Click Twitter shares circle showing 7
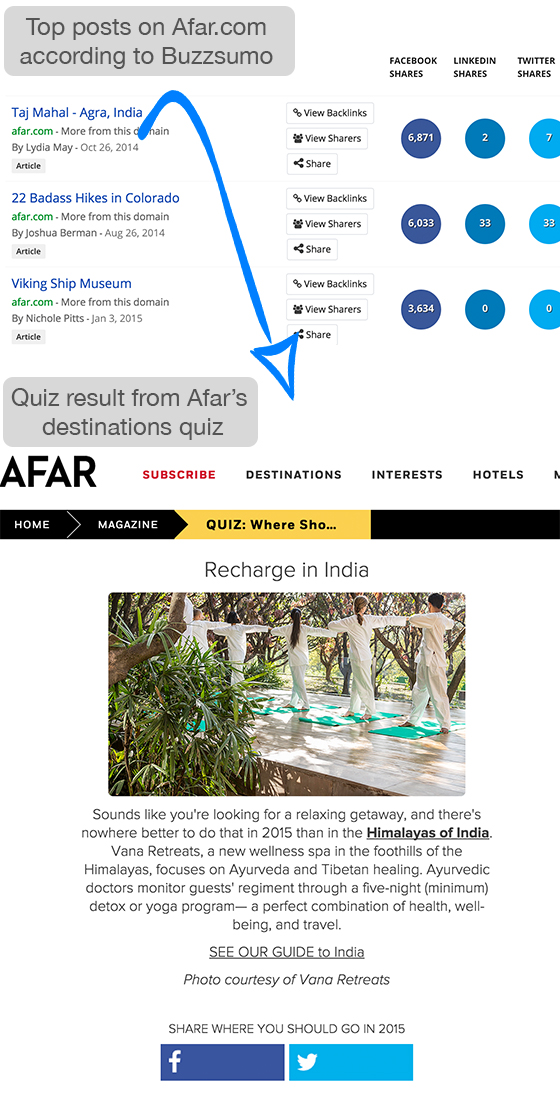The height and width of the screenshot is (1093, 560). pyautogui.click(x=545, y=138)
